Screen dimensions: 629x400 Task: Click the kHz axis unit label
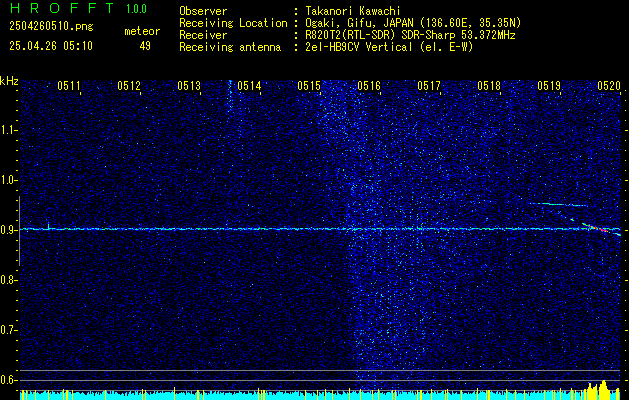tap(9, 81)
